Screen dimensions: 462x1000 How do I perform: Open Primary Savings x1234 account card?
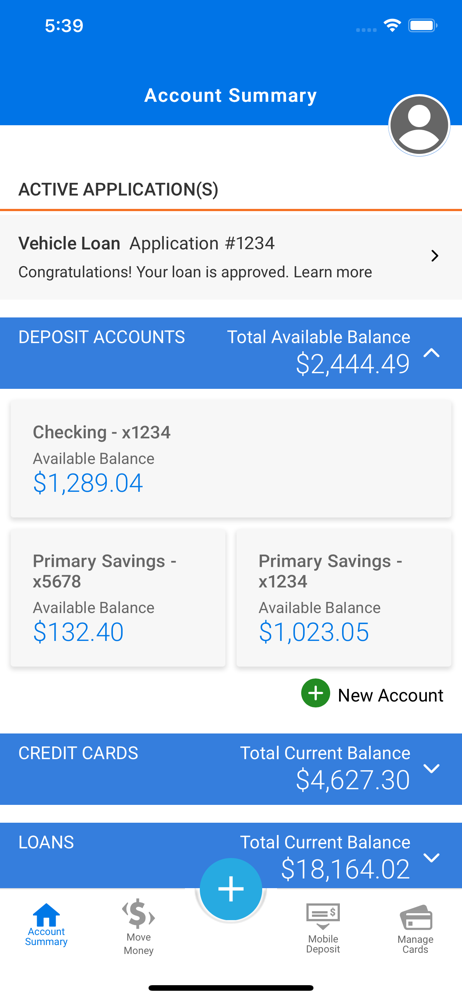[x=344, y=598]
